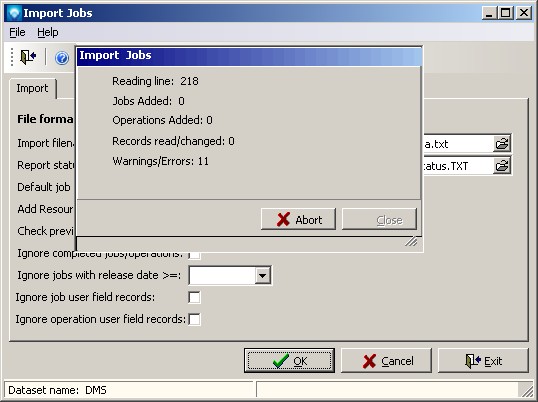Screen dimensions: 538x402
Task: Open the Help menu
Action: [48, 32]
